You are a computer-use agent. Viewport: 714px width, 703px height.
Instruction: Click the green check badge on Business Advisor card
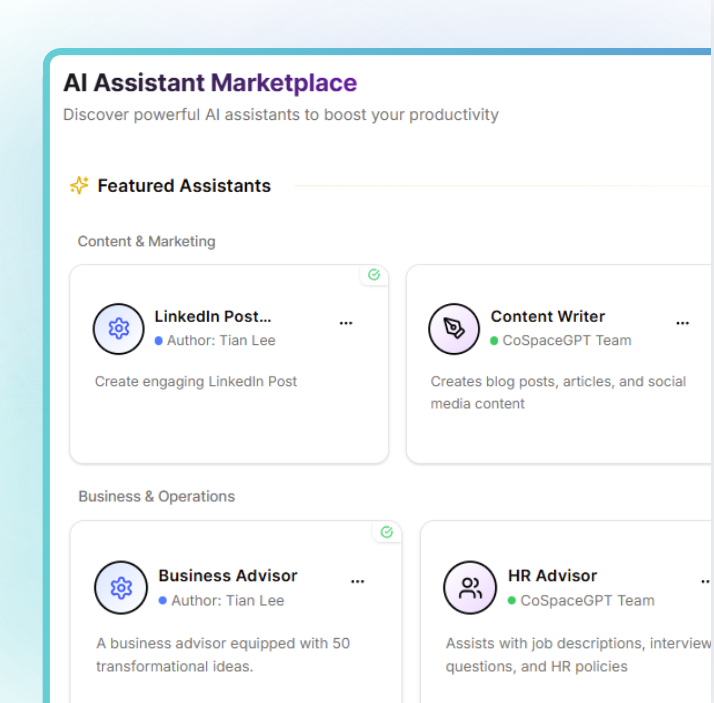click(x=387, y=532)
